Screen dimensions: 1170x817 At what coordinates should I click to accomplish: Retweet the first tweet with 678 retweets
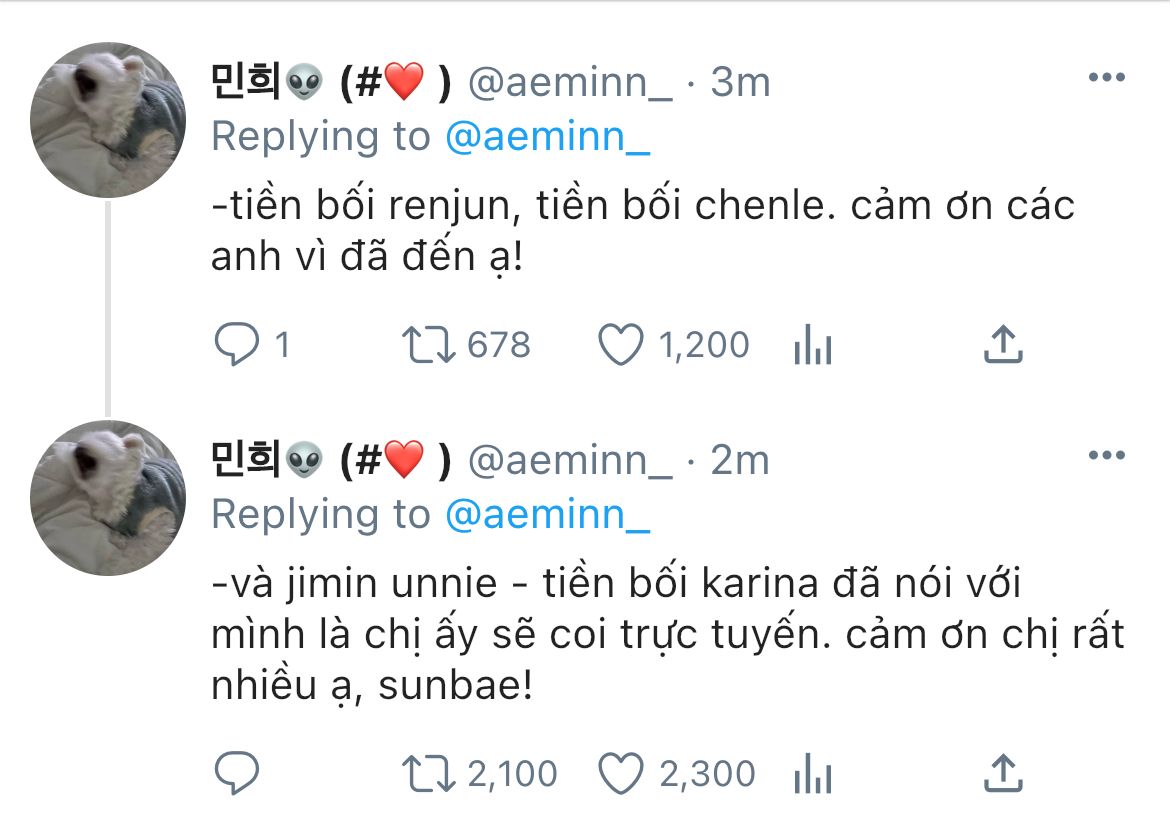point(428,345)
